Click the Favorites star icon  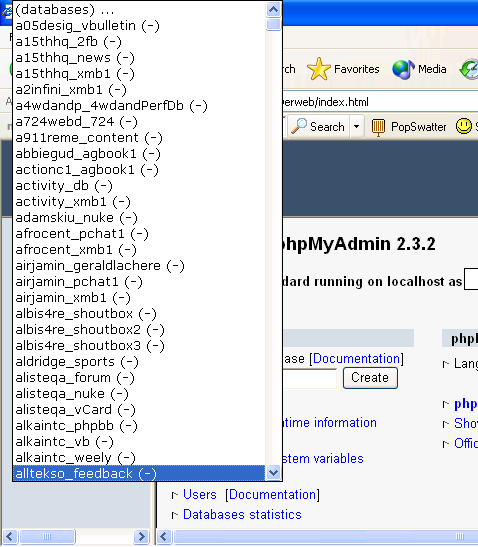click(319, 69)
